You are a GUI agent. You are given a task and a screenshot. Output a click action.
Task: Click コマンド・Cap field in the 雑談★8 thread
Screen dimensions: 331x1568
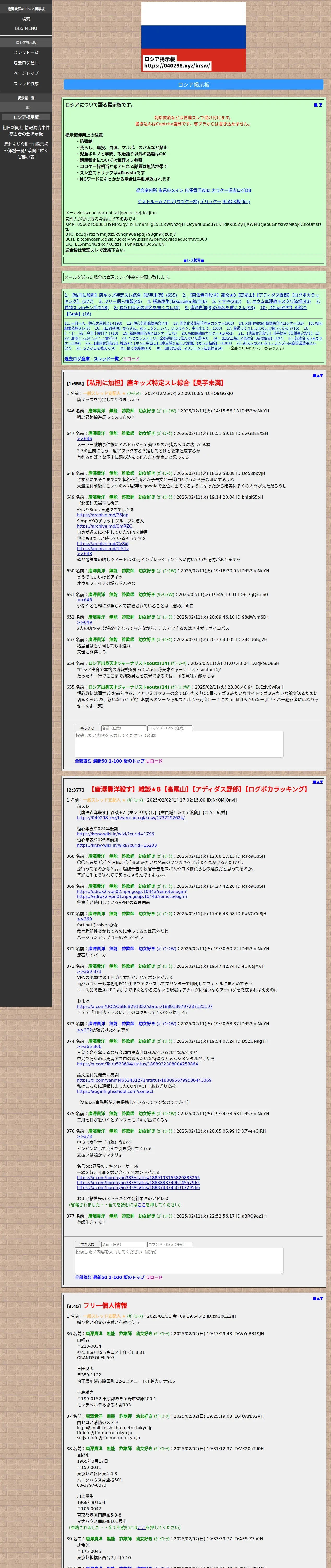pos(170,1245)
